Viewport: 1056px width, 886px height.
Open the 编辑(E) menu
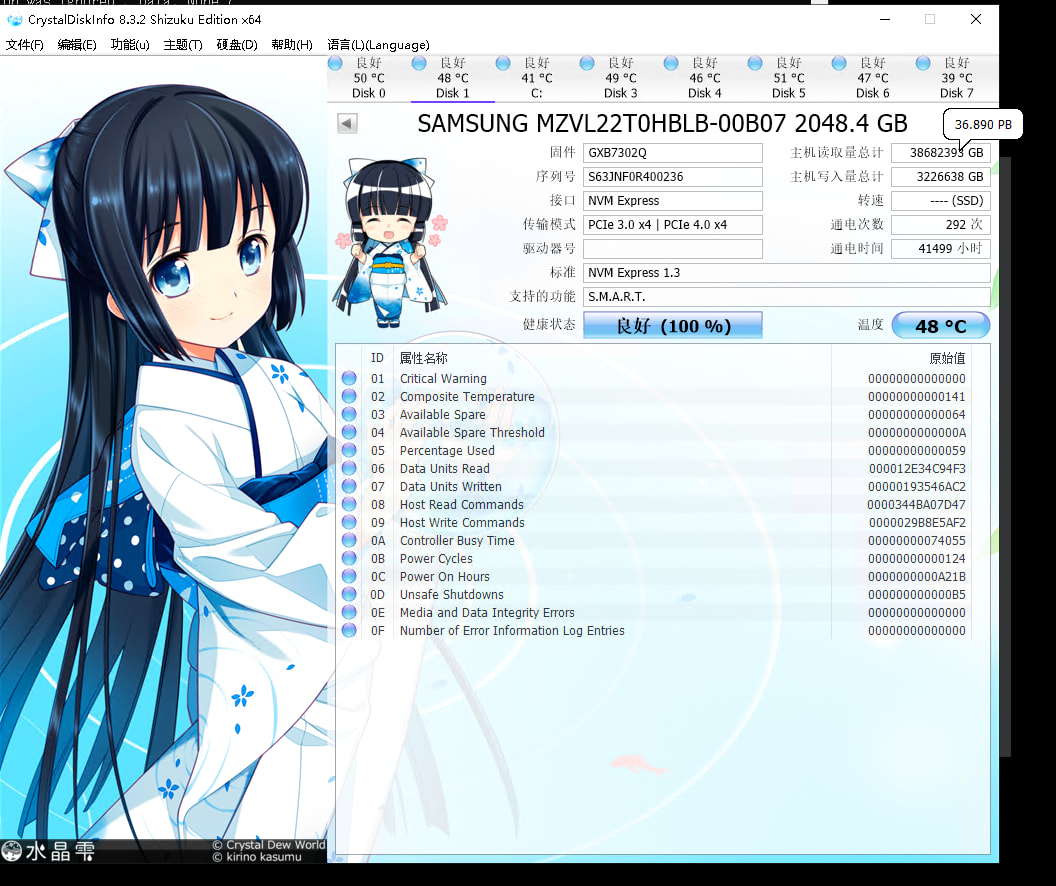click(x=77, y=44)
